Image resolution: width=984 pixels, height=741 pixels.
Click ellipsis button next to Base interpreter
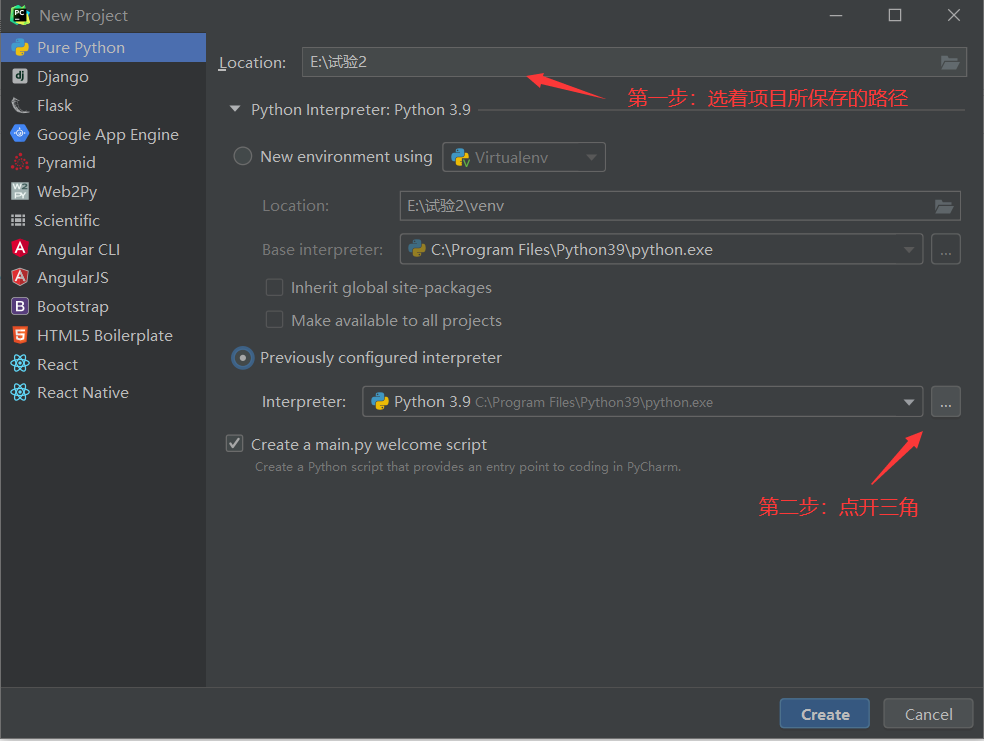pos(946,249)
